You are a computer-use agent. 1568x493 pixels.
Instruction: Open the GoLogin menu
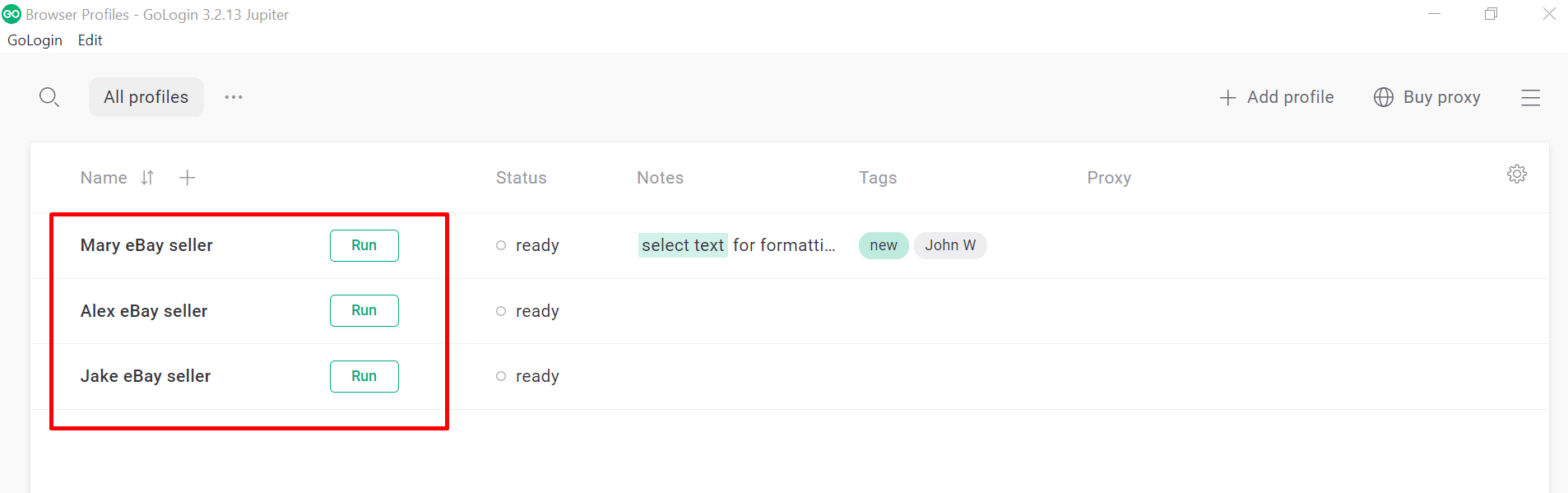(x=35, y=40)
